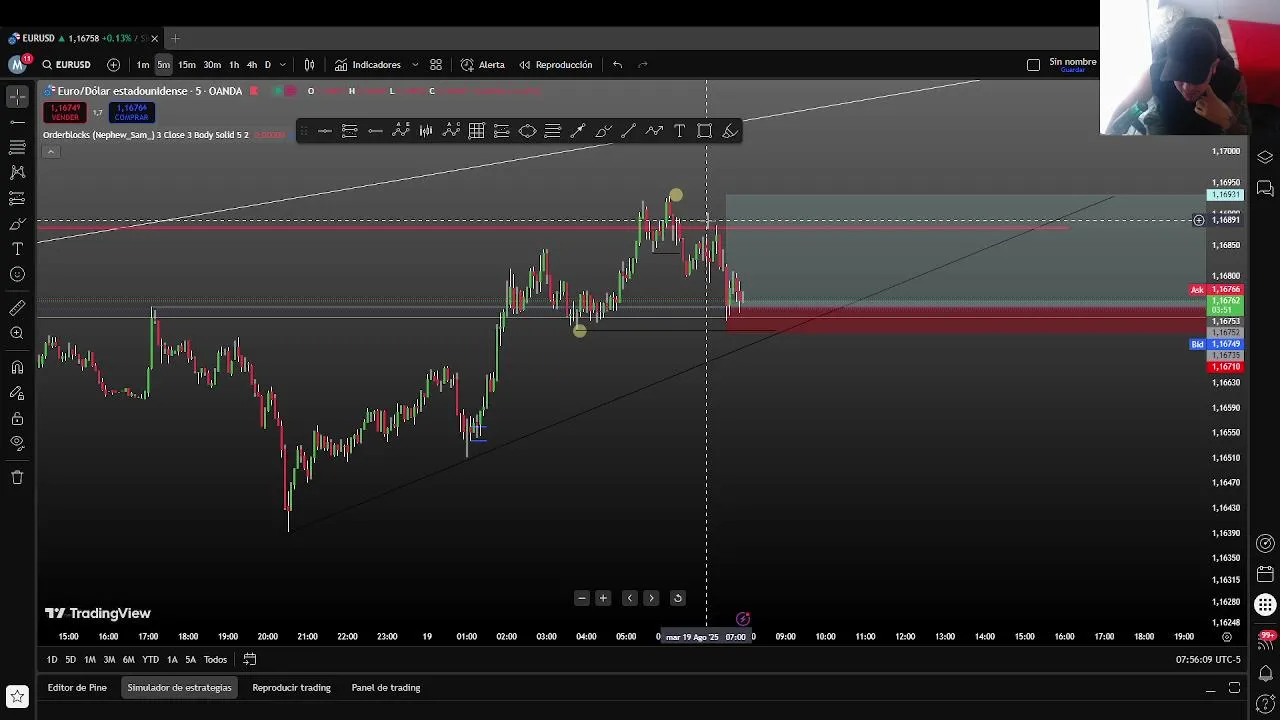This screenshot has height=720, width=1280.
Task: Select the 3M date range
Action: pyautogui.click(x=109, y=660)
